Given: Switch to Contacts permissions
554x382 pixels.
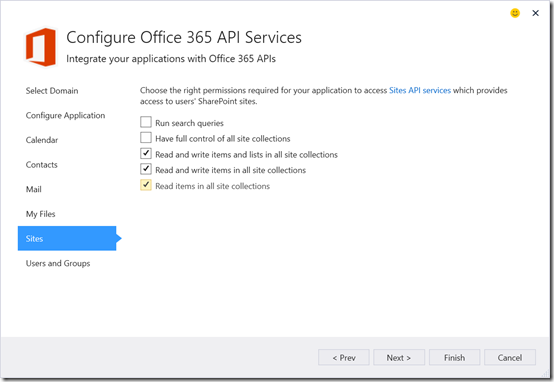Looking at the screenshot, I should [x=41, y=165].
